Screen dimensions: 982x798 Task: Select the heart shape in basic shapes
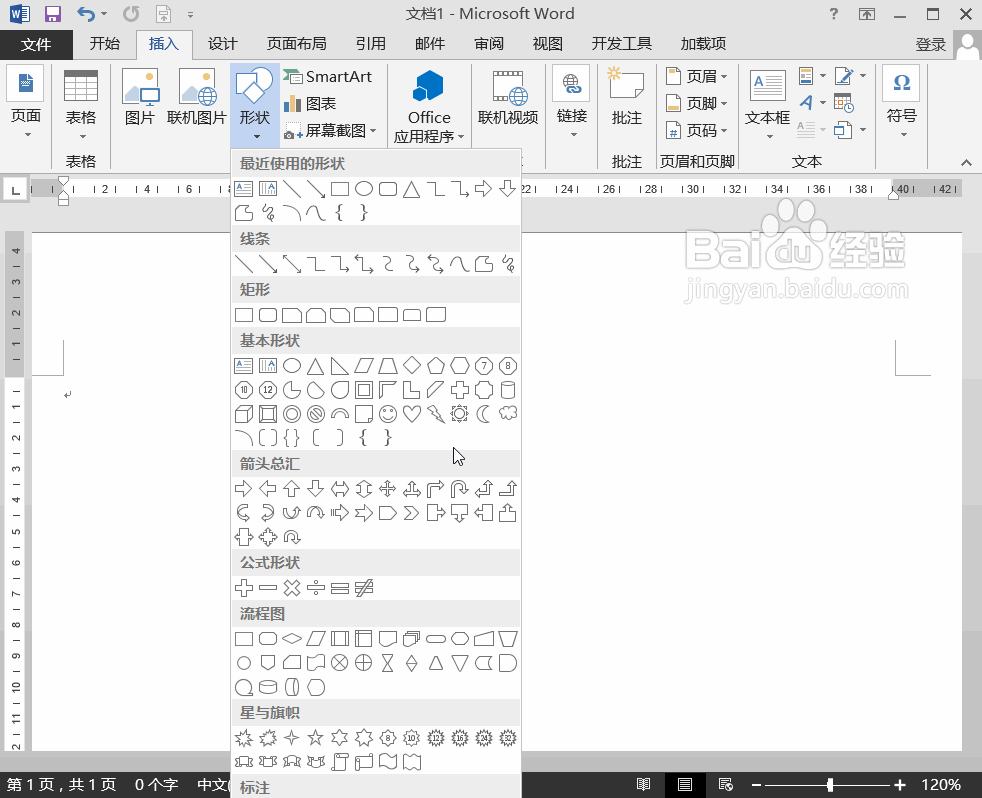(x=412, y=414)
